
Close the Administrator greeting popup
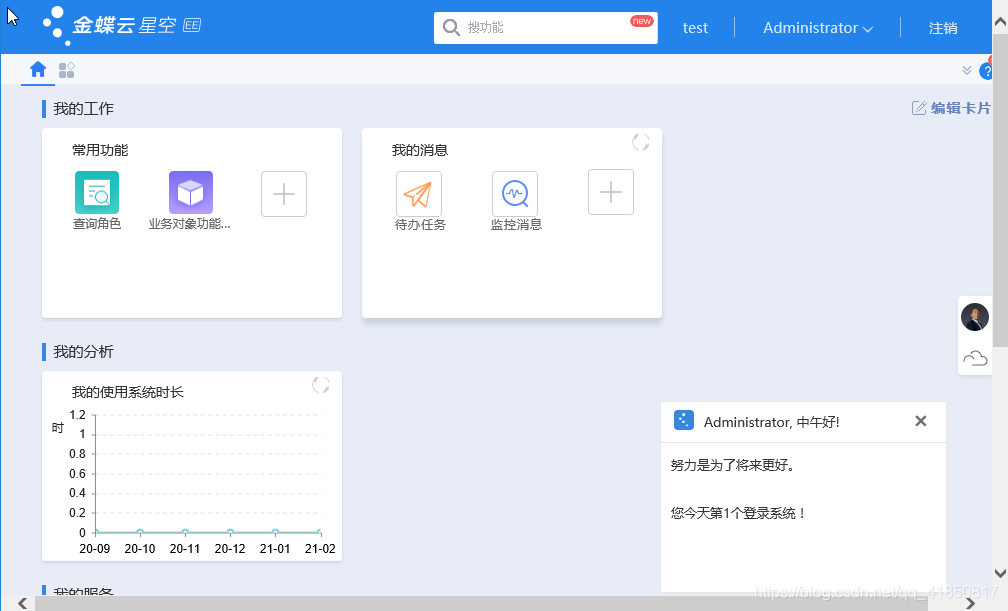pyautogui.click(x=921, y=421)
